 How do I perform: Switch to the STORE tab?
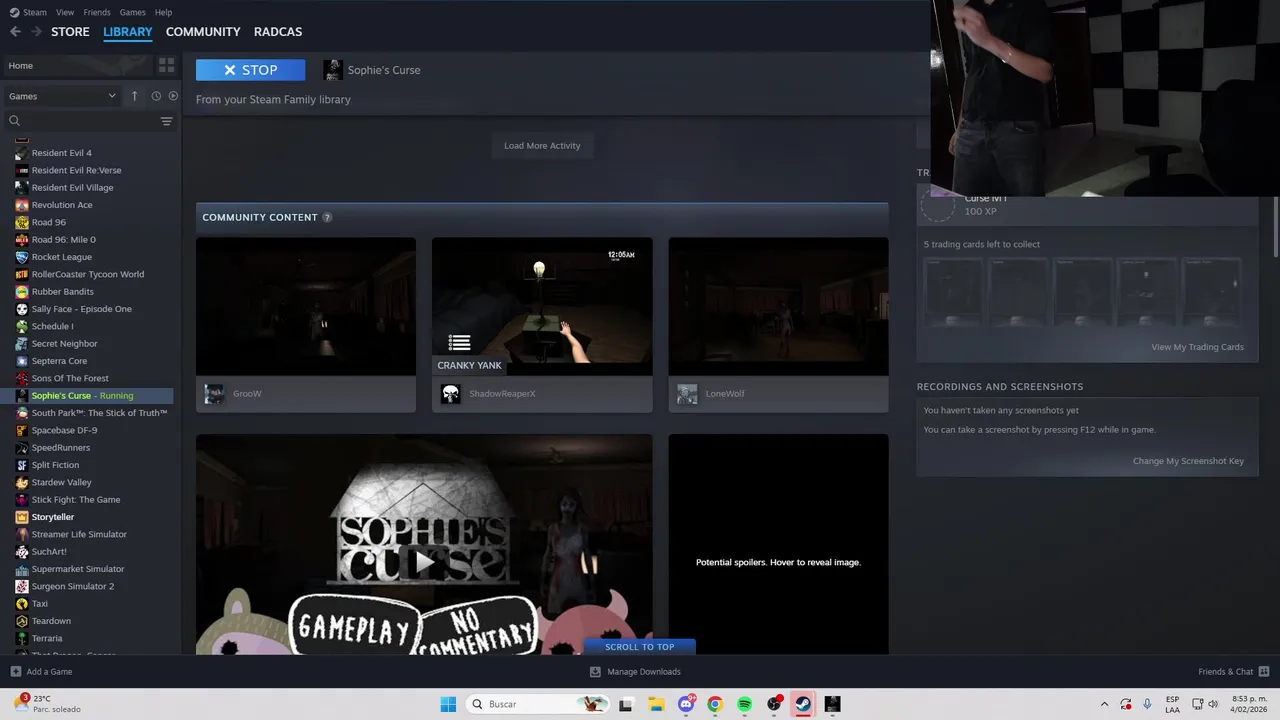[70, 32]
